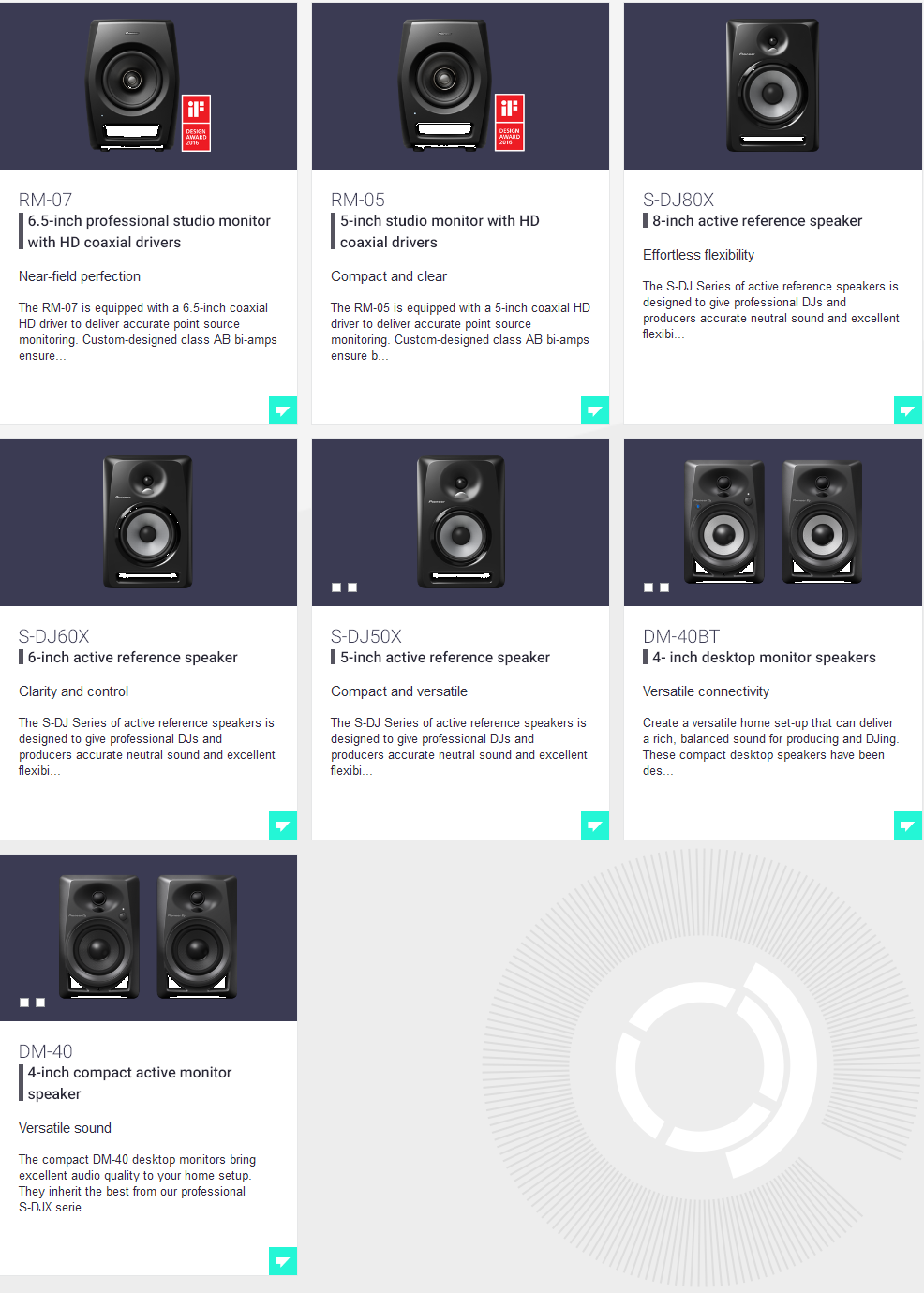Viewport: 924px width, 1293px height.
Task: Open the S-DJ80X product title
Action: (678, 200)
